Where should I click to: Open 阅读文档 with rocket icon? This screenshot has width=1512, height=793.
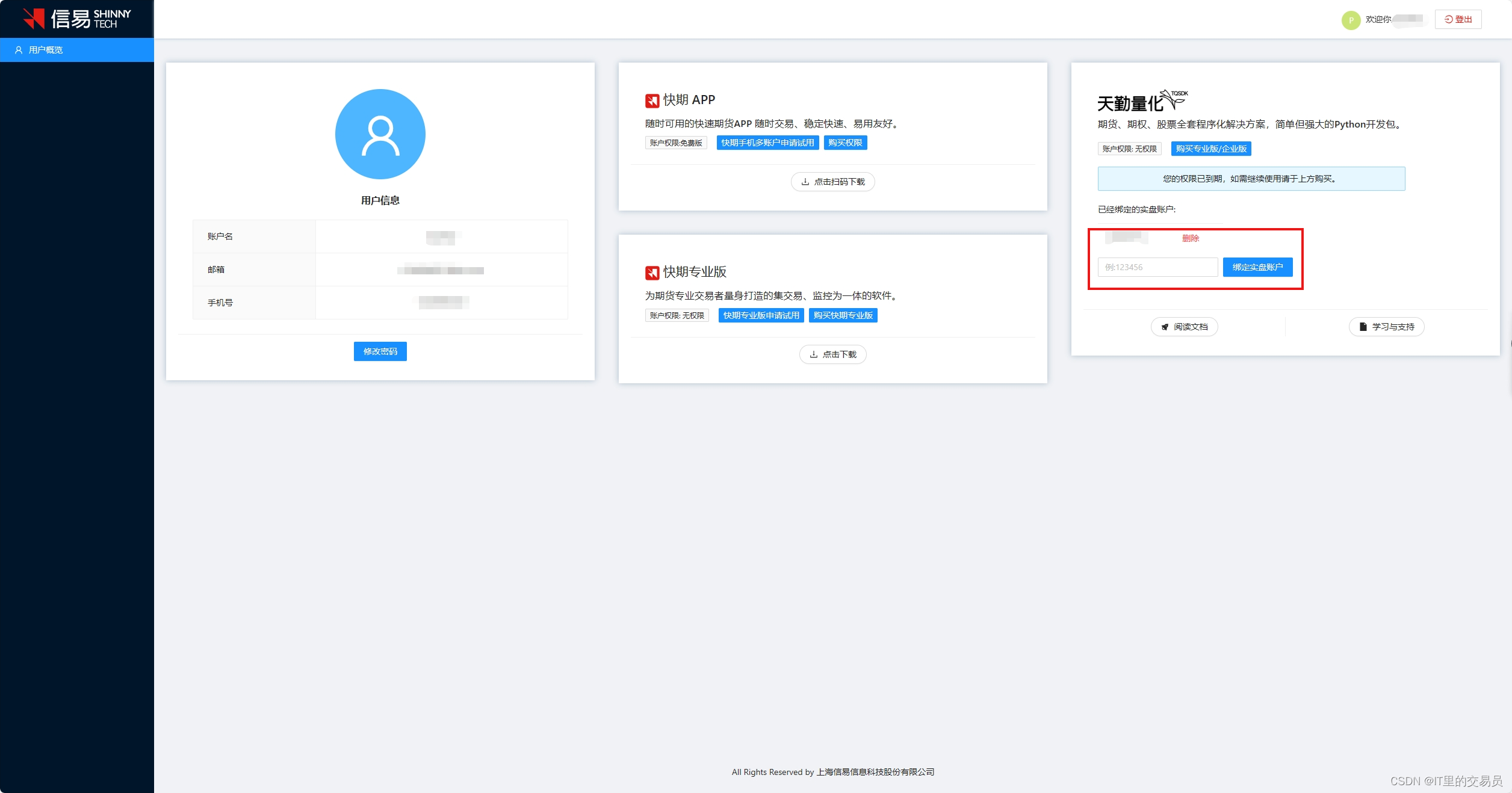pyautogui.click(x=1184, y=327)
